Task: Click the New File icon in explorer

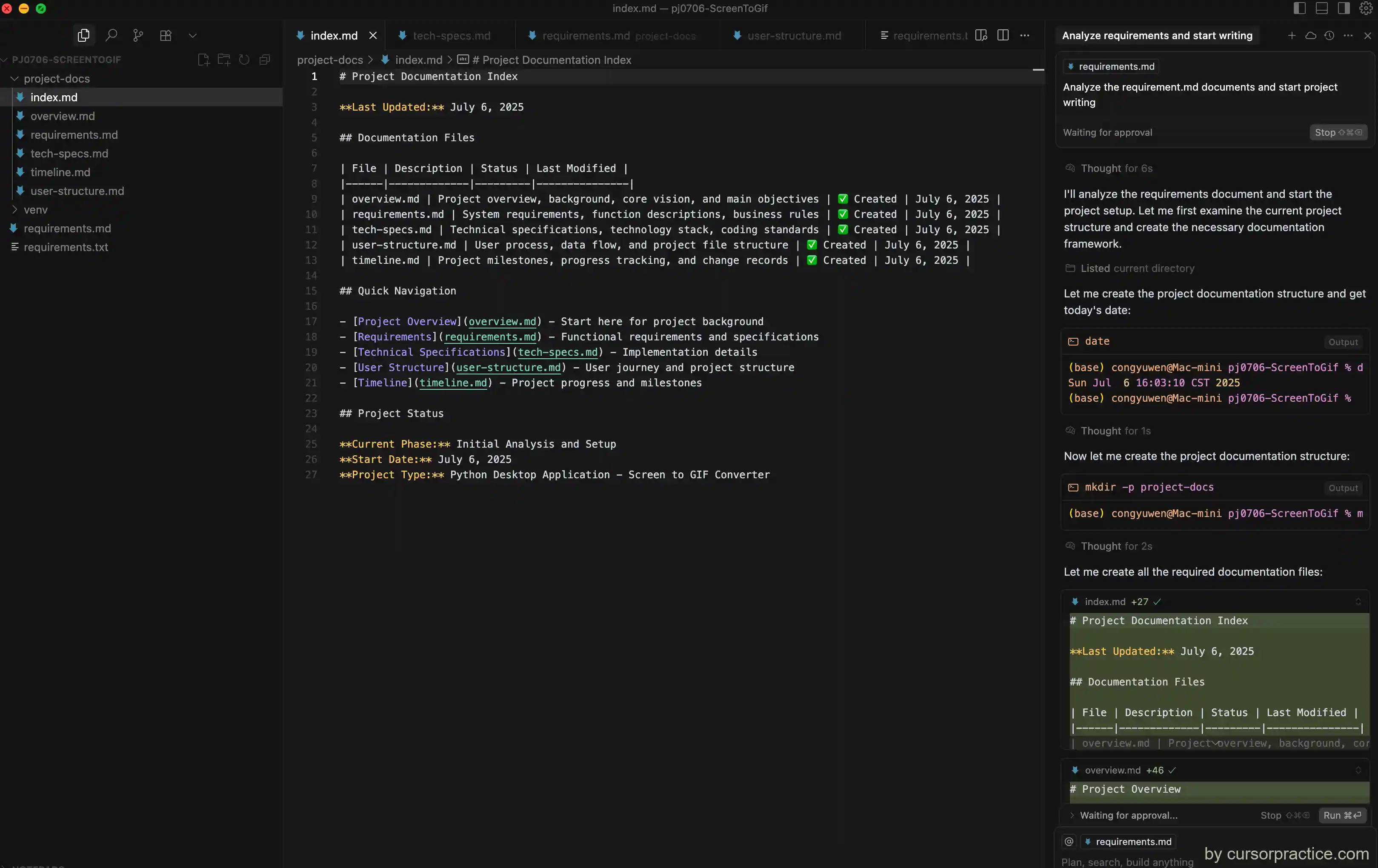Action: [x=203, y=60]
